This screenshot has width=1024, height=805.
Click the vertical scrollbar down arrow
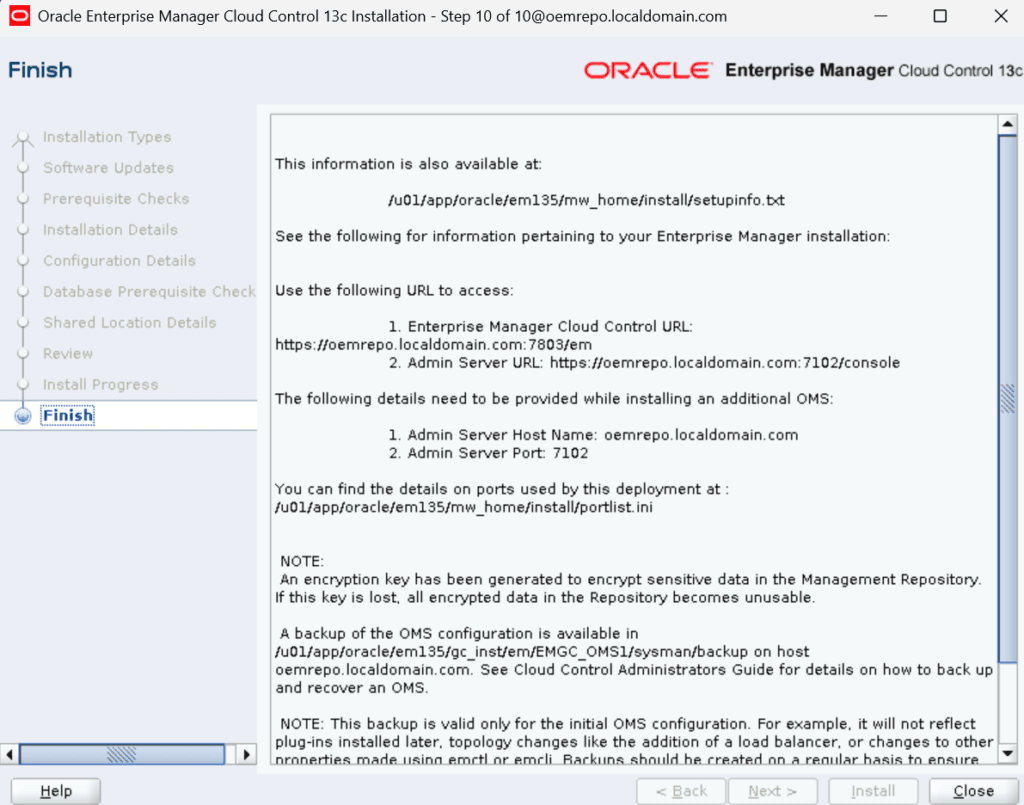[1008, 753]
